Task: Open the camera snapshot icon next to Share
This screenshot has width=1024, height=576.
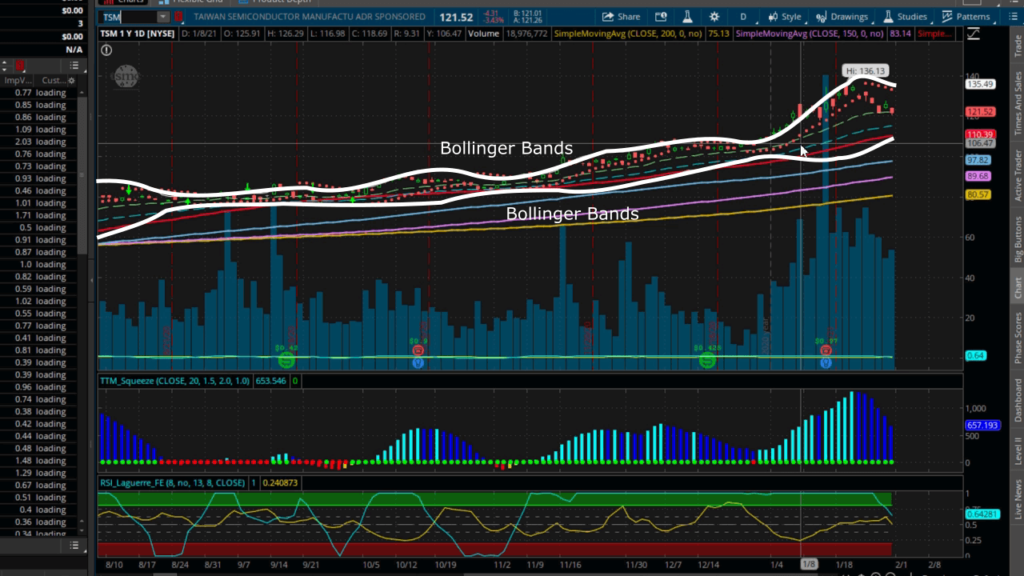Action: (x=661, y=17)
